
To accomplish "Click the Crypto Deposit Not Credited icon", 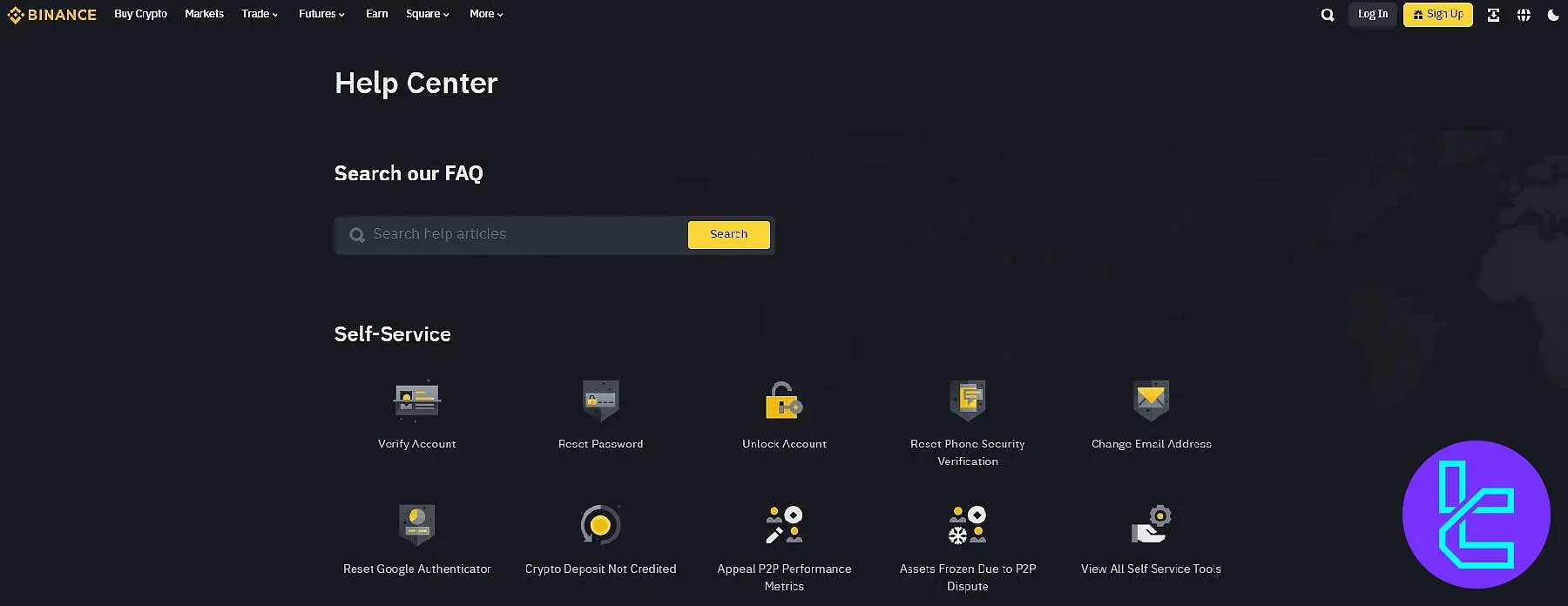I will click(600, 525).
